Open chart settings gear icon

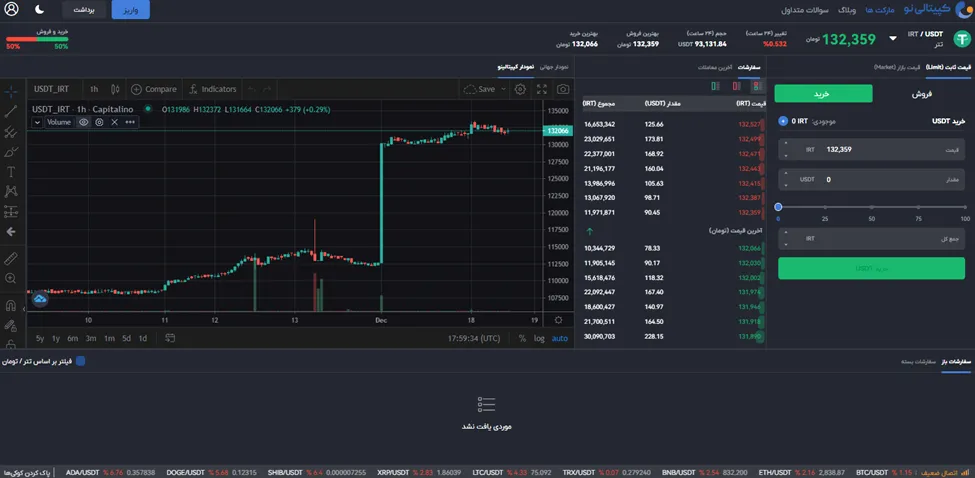coord(520,89)
